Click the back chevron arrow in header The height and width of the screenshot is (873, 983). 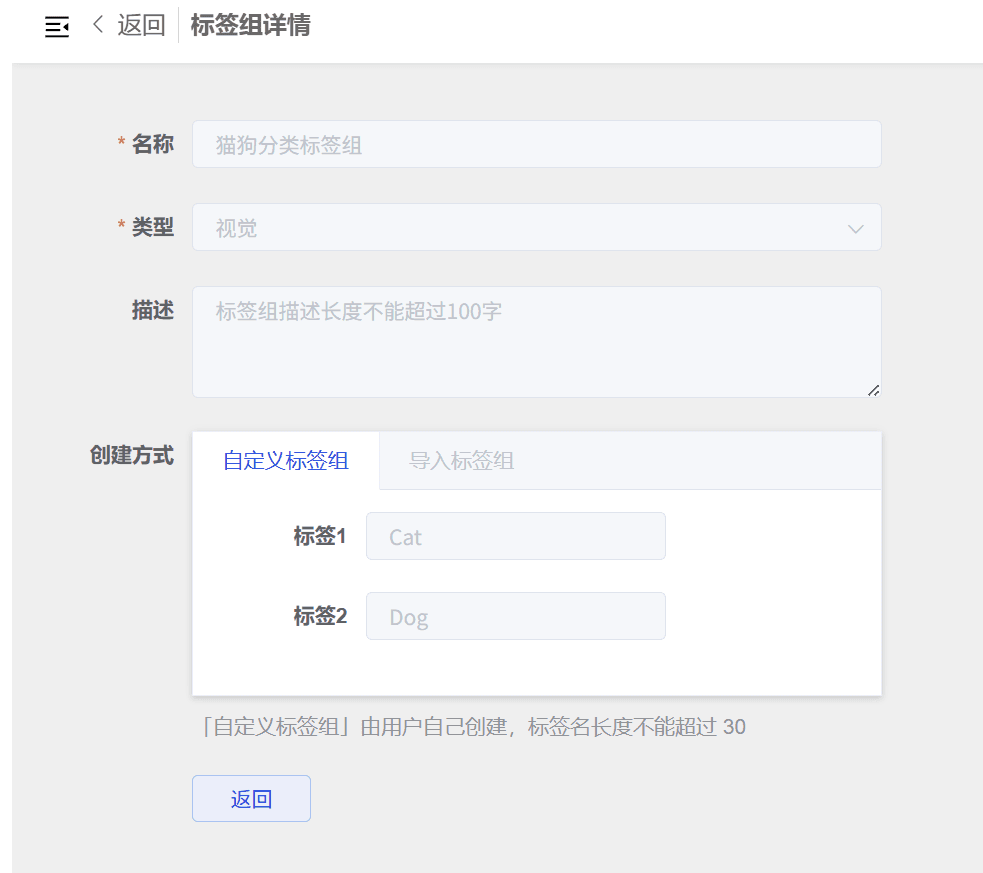(x=98, y=25)
